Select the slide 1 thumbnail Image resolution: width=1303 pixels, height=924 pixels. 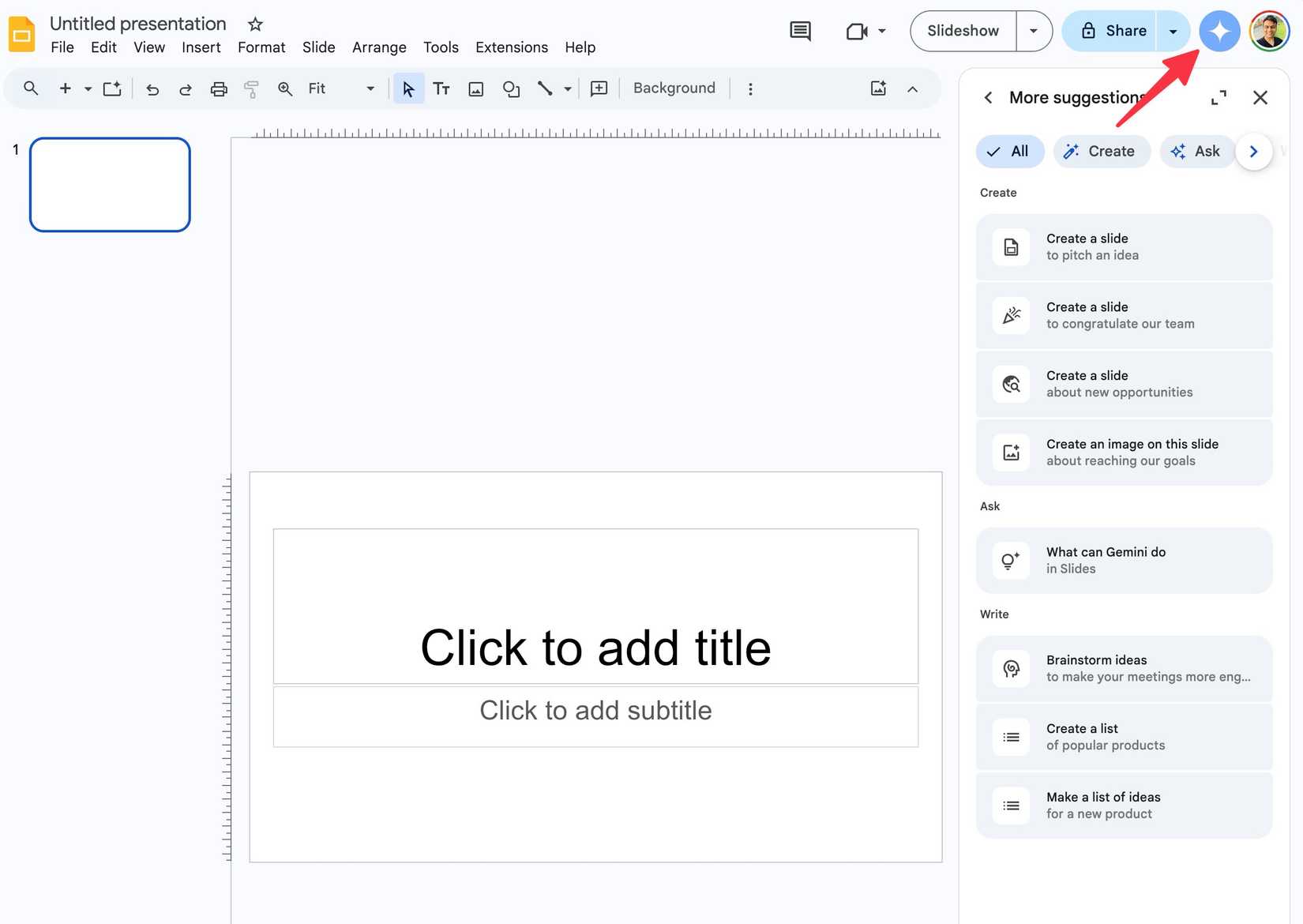pyautogui.click(x=110, y=184)
